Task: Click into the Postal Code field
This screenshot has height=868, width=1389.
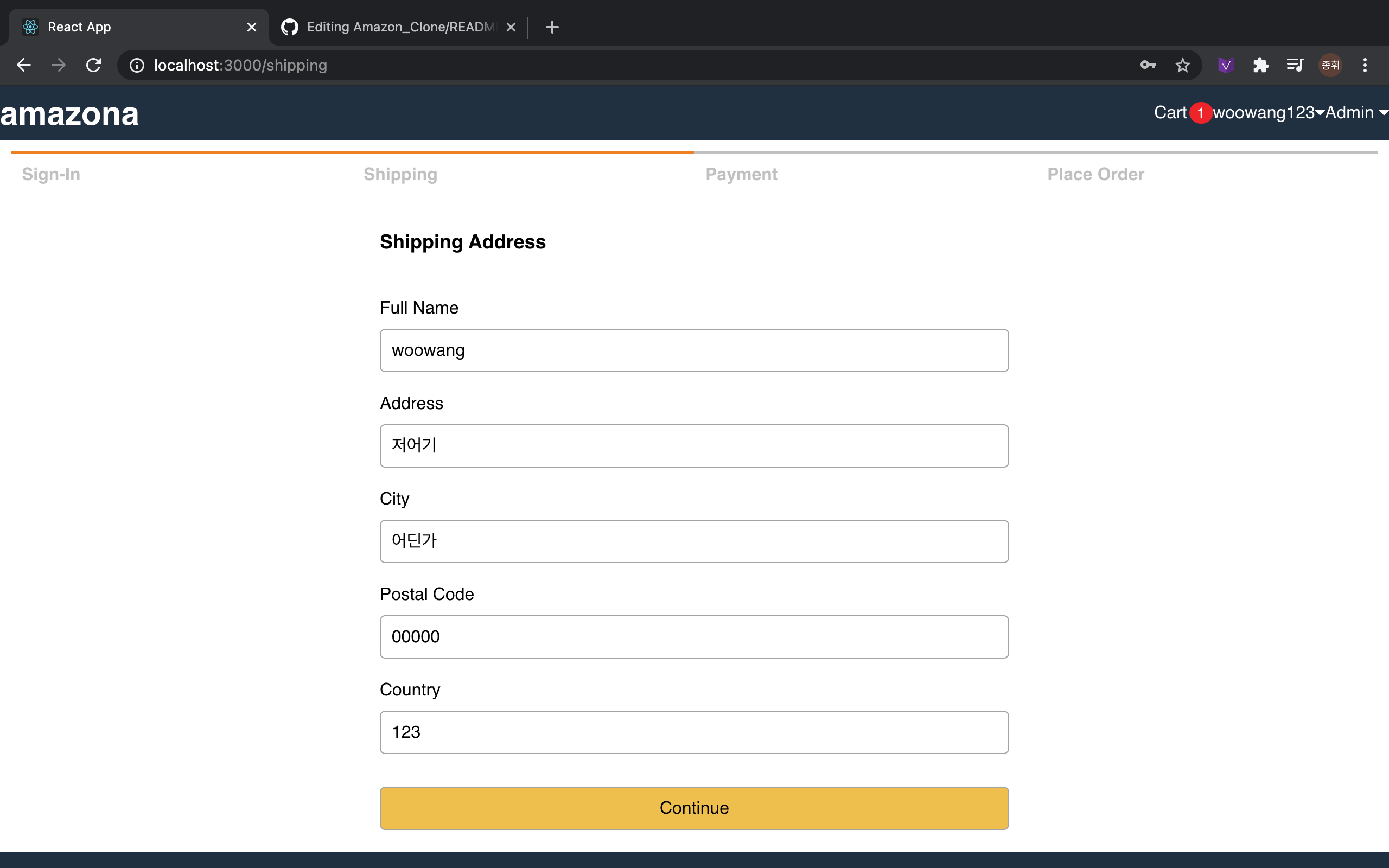Action: click(694, 637)
